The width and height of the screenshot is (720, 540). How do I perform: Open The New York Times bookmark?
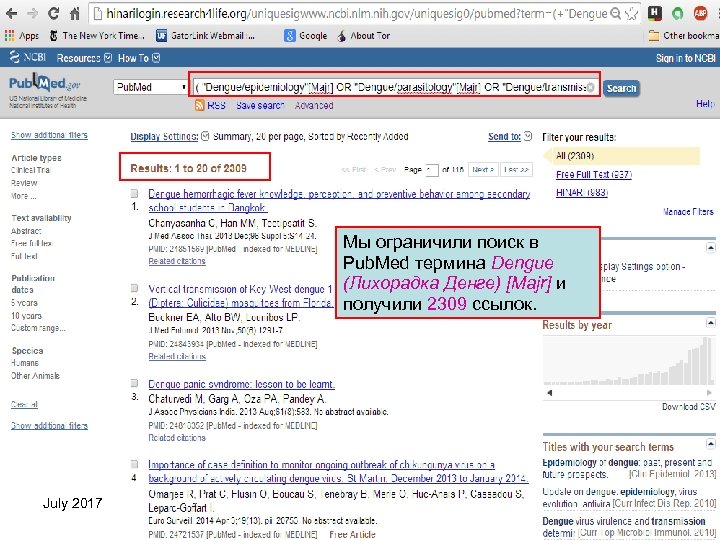tap(96, 35)
